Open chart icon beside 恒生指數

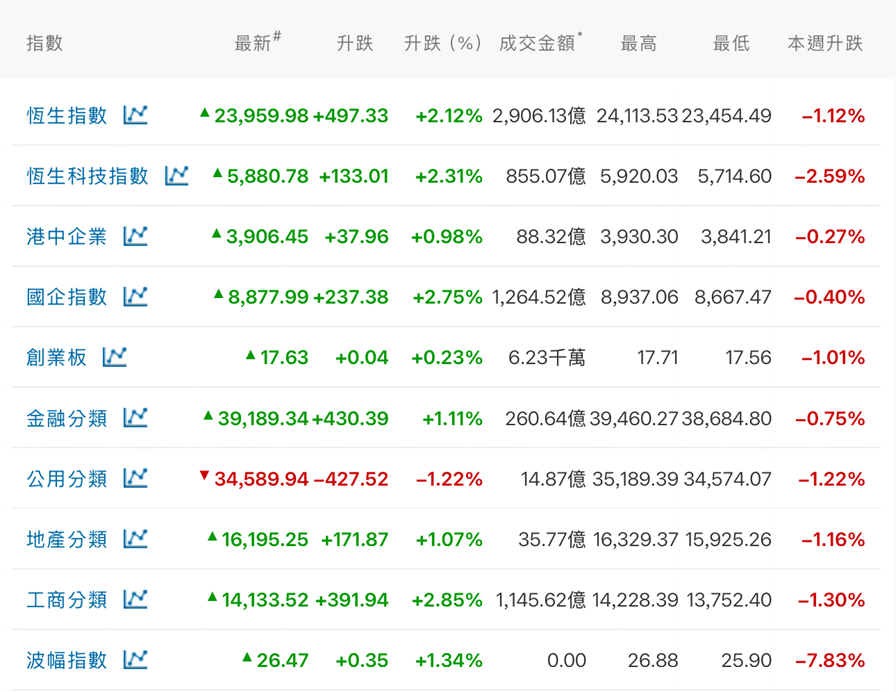click(x=135, y=115)
